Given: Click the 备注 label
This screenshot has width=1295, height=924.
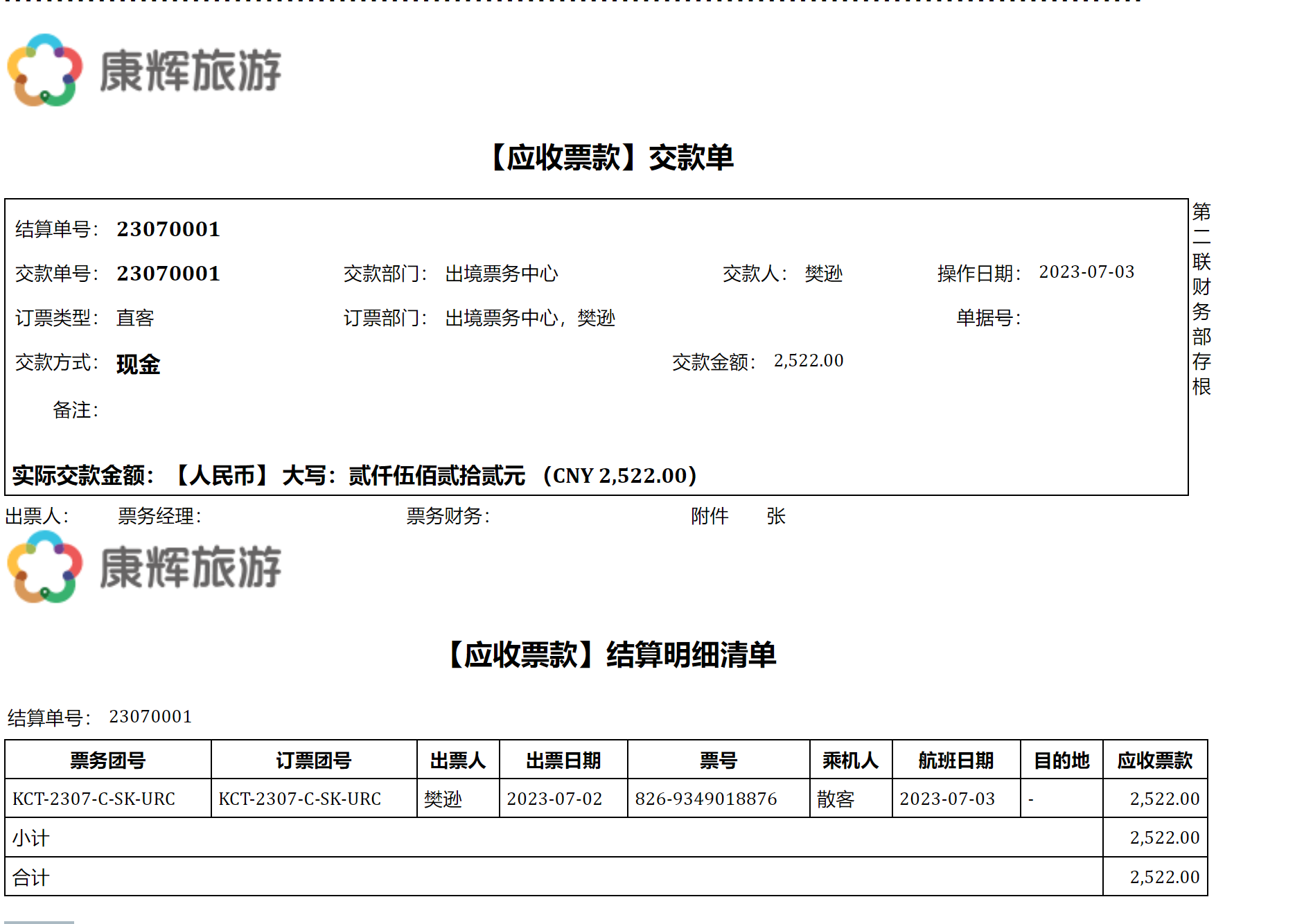Looking at the screenshot, I should click(75, 410).
